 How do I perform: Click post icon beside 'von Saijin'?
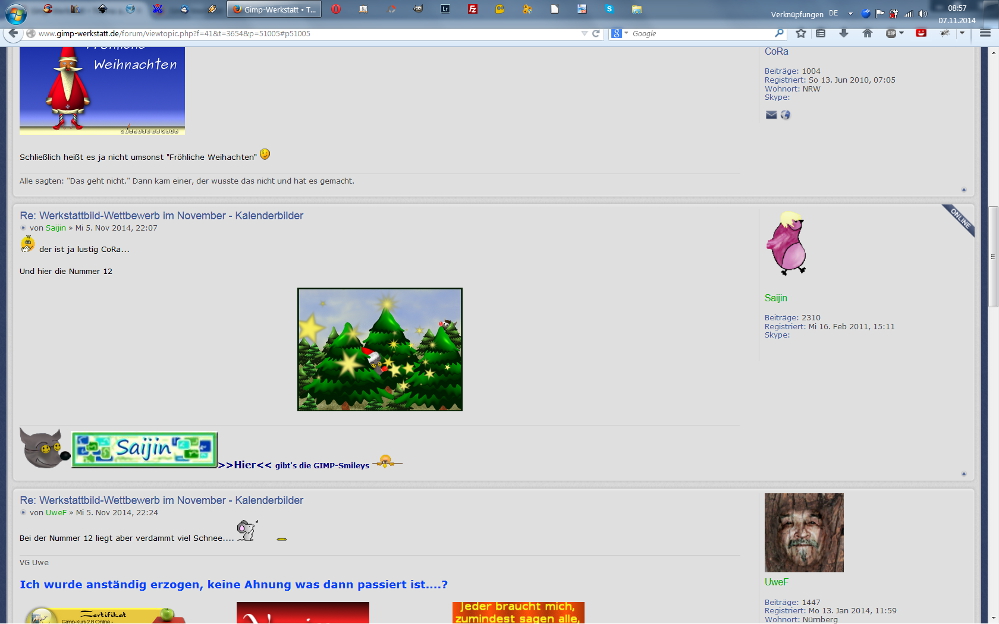click(24, 228)
